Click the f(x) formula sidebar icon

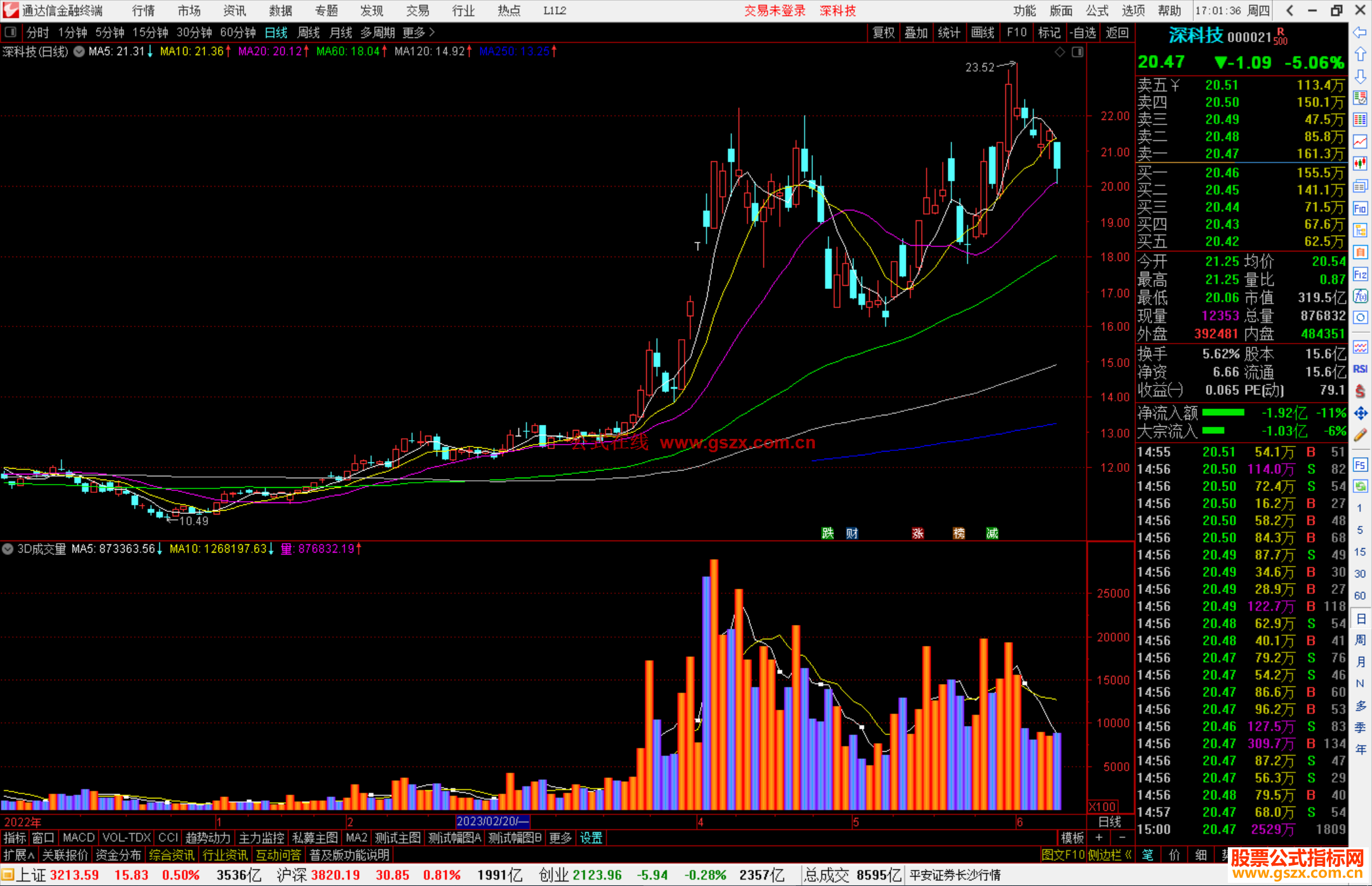(1360, 296)
